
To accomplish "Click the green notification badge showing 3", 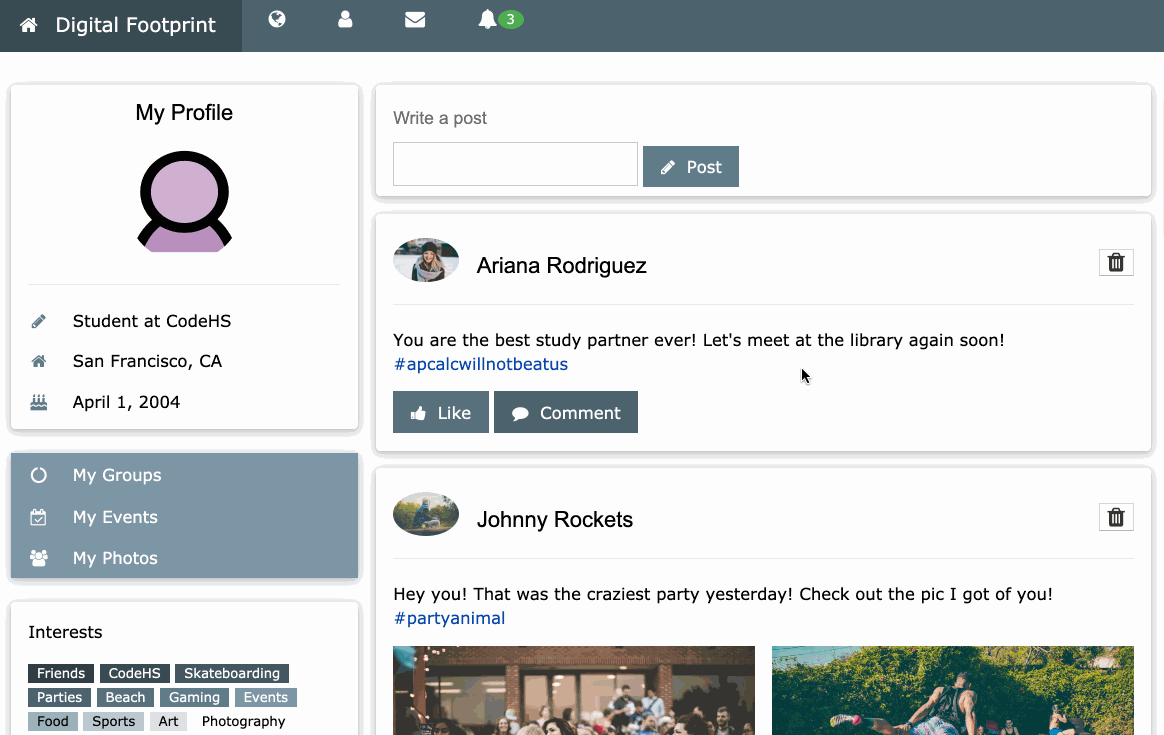I will point(510,19).
